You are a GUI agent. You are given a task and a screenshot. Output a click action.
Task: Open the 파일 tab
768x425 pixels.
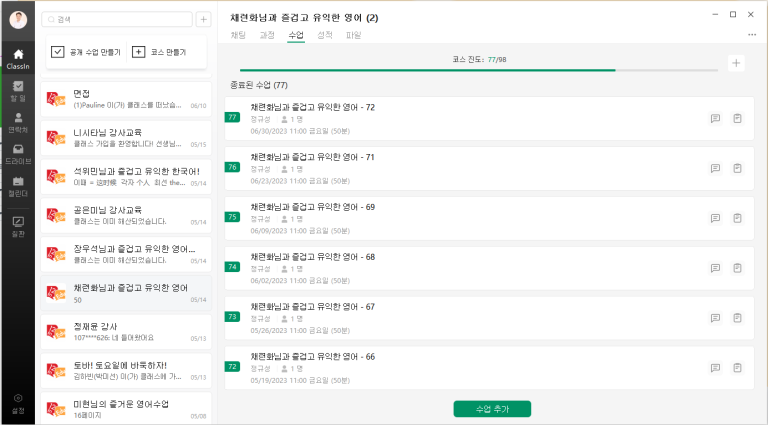pyautogui.click(x=353, y=35)
